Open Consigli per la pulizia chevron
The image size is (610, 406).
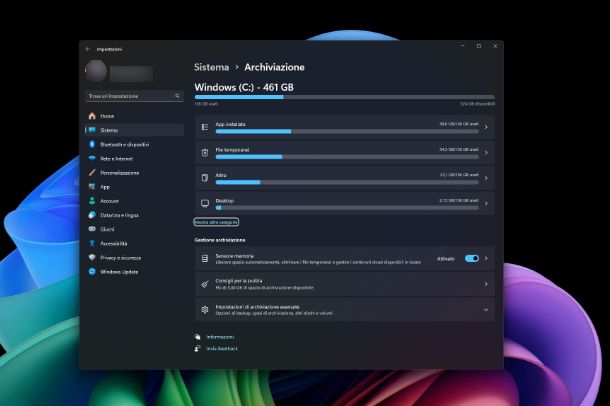pyautogui.click(x=486, y=284)
